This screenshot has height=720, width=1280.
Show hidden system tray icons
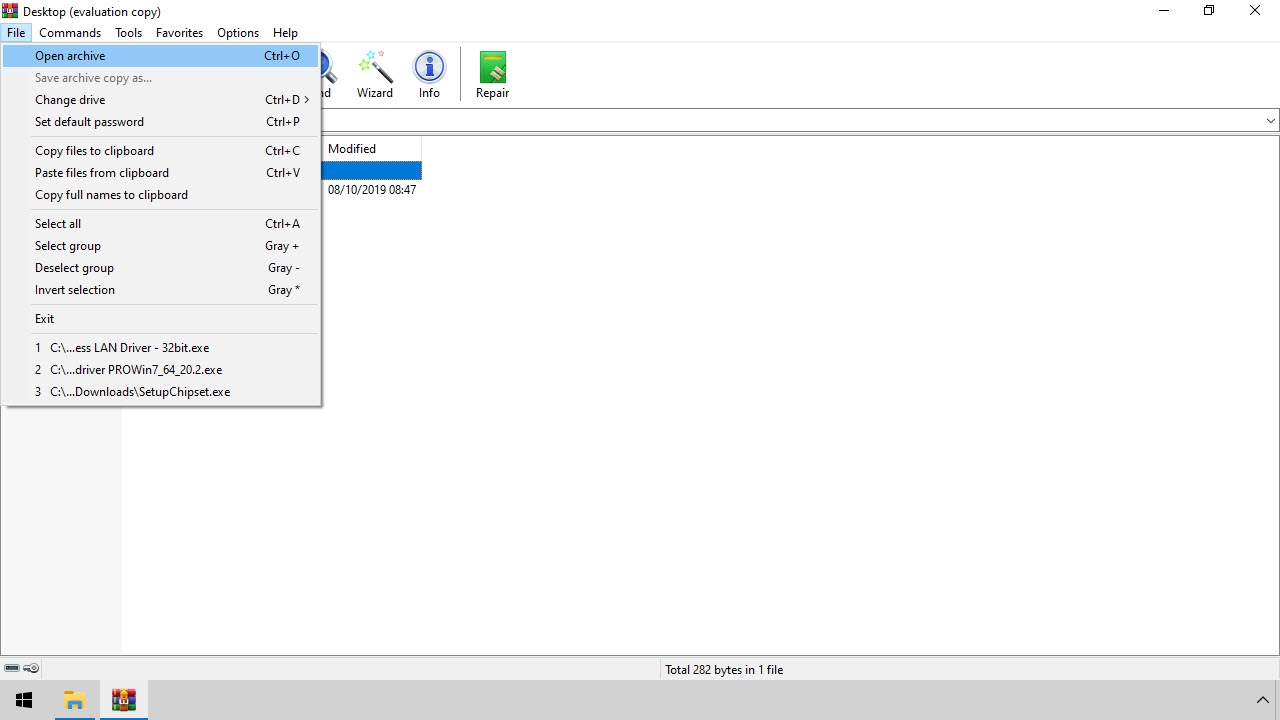[x=1262, y=700]
